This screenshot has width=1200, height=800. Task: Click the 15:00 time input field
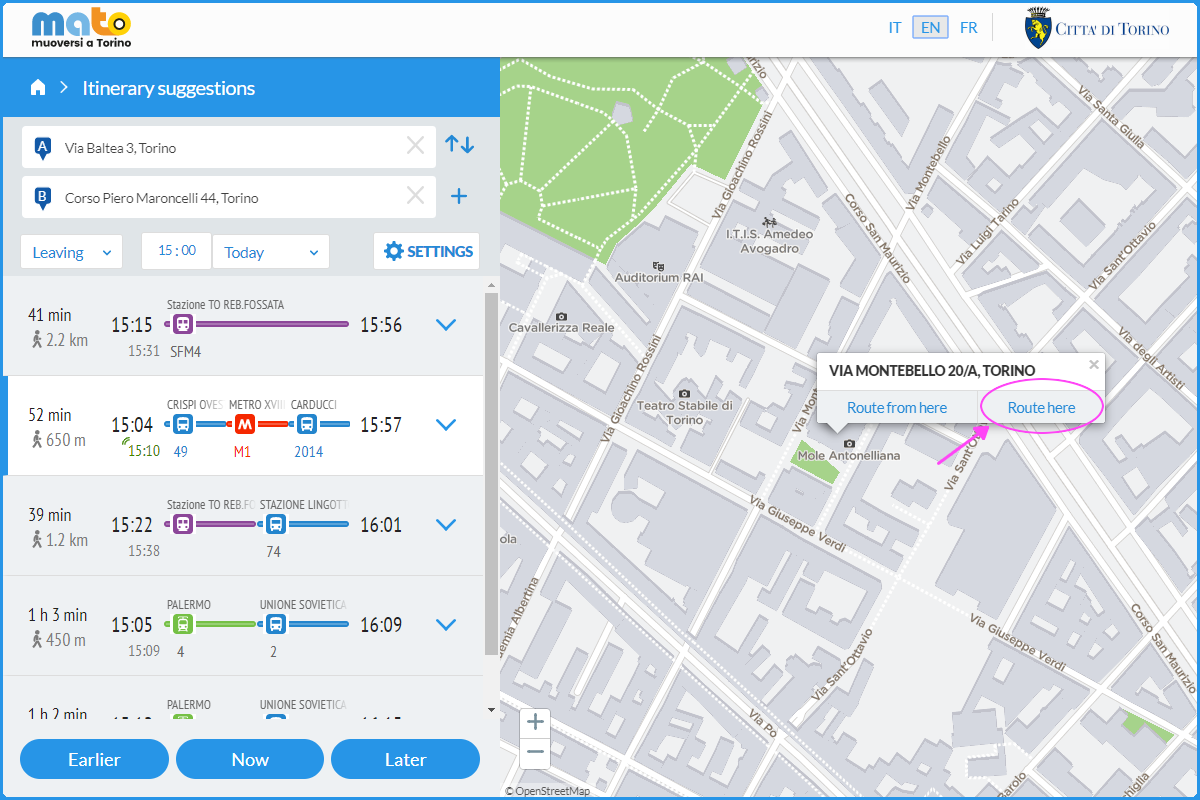[177, 251]
